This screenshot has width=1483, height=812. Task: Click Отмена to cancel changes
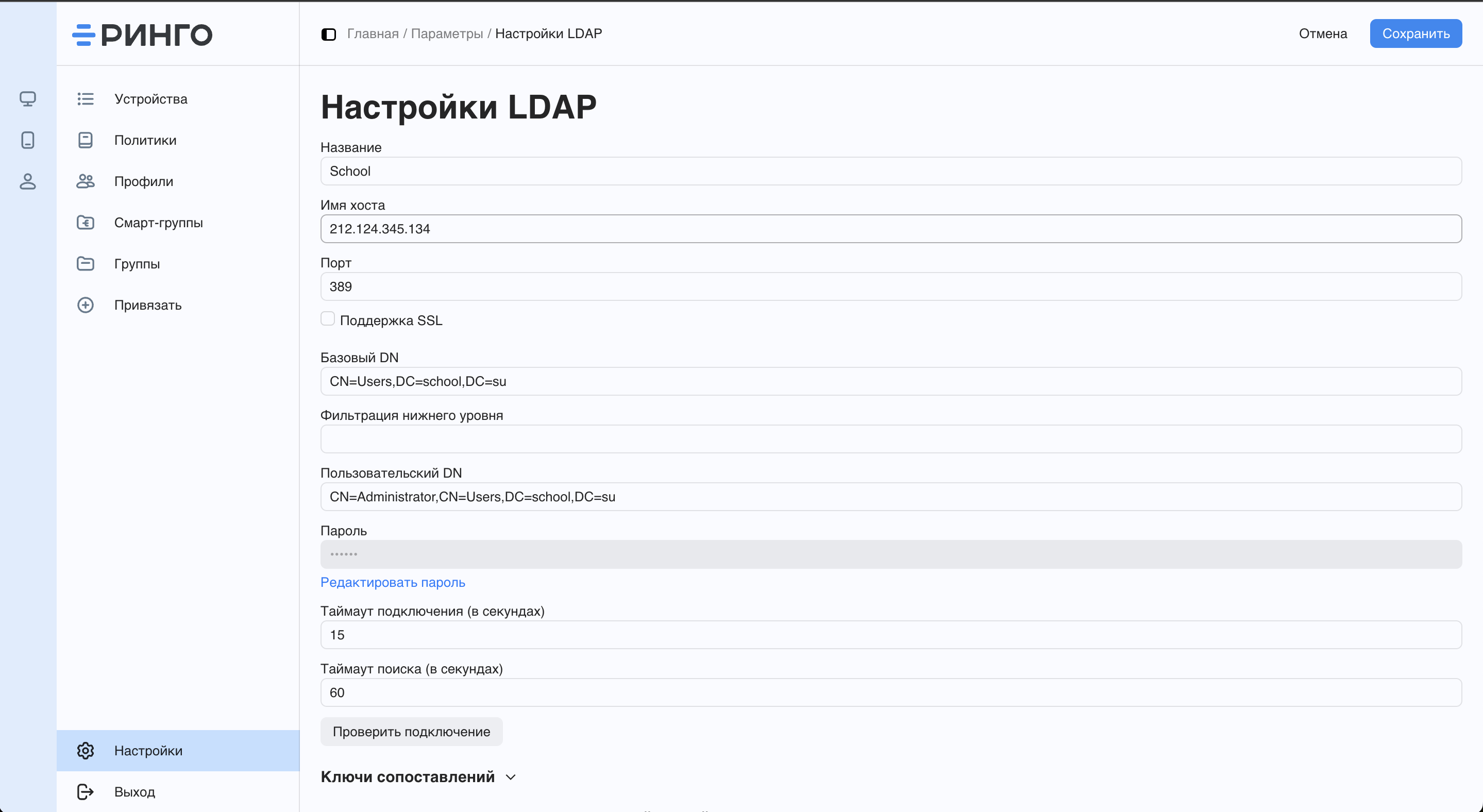tap(1322, 33)
